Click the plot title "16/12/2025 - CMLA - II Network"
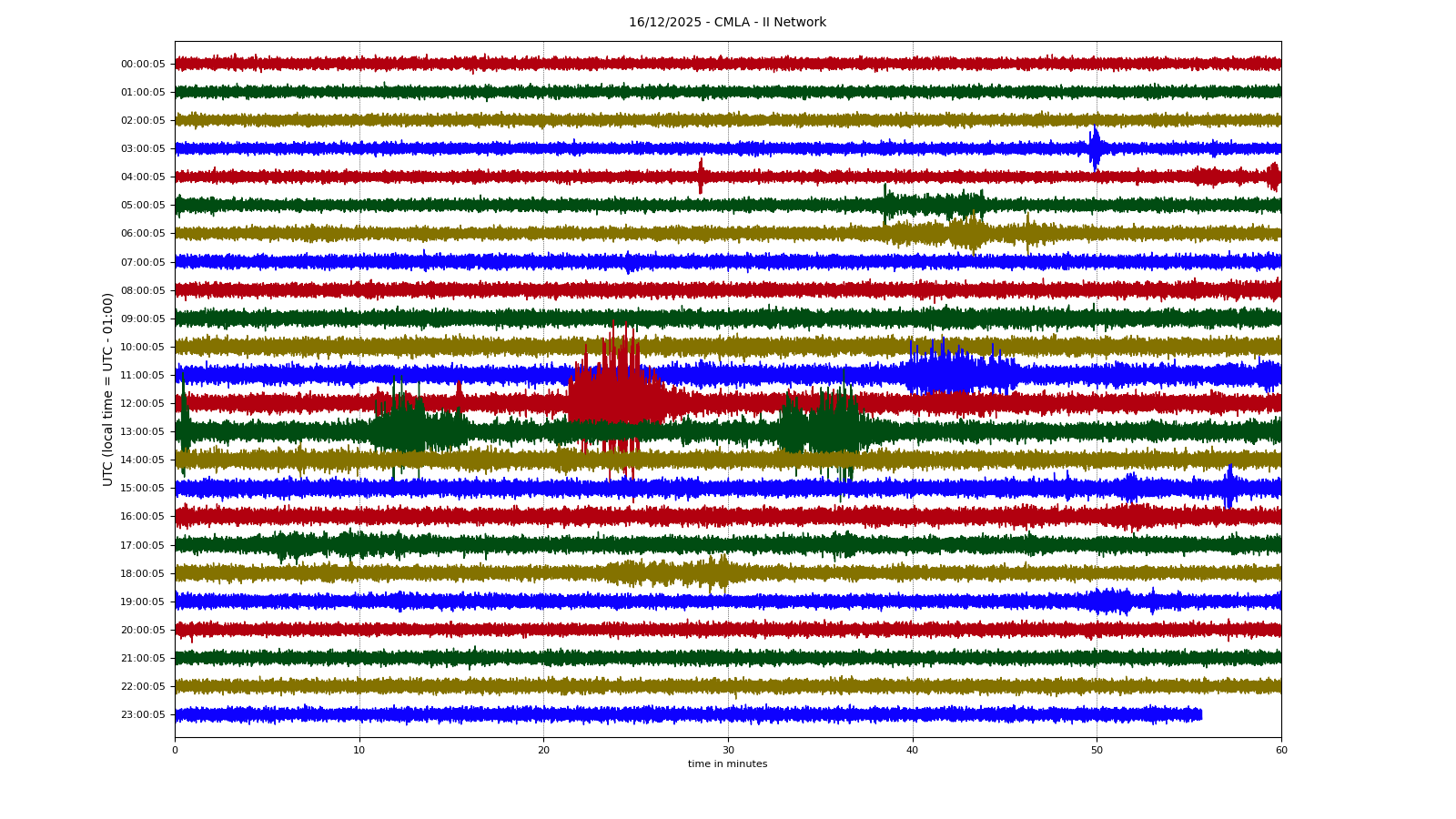1456x819 pixels. click(727, 23)
